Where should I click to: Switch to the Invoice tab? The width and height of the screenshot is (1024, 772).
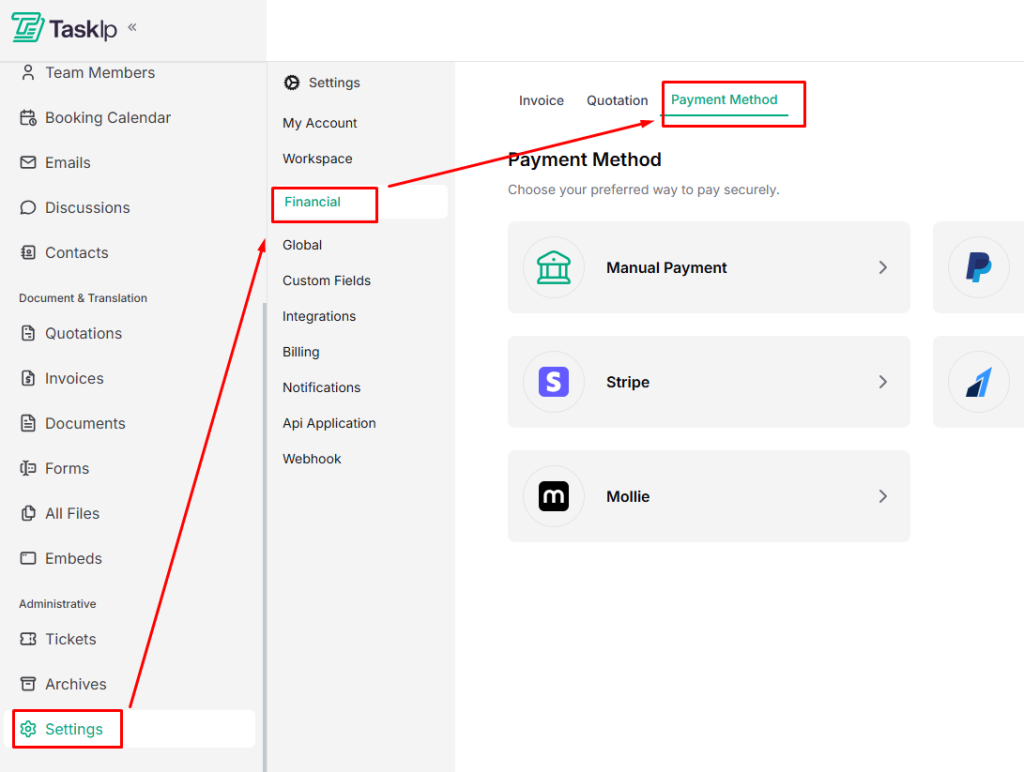tap(541, 100)
